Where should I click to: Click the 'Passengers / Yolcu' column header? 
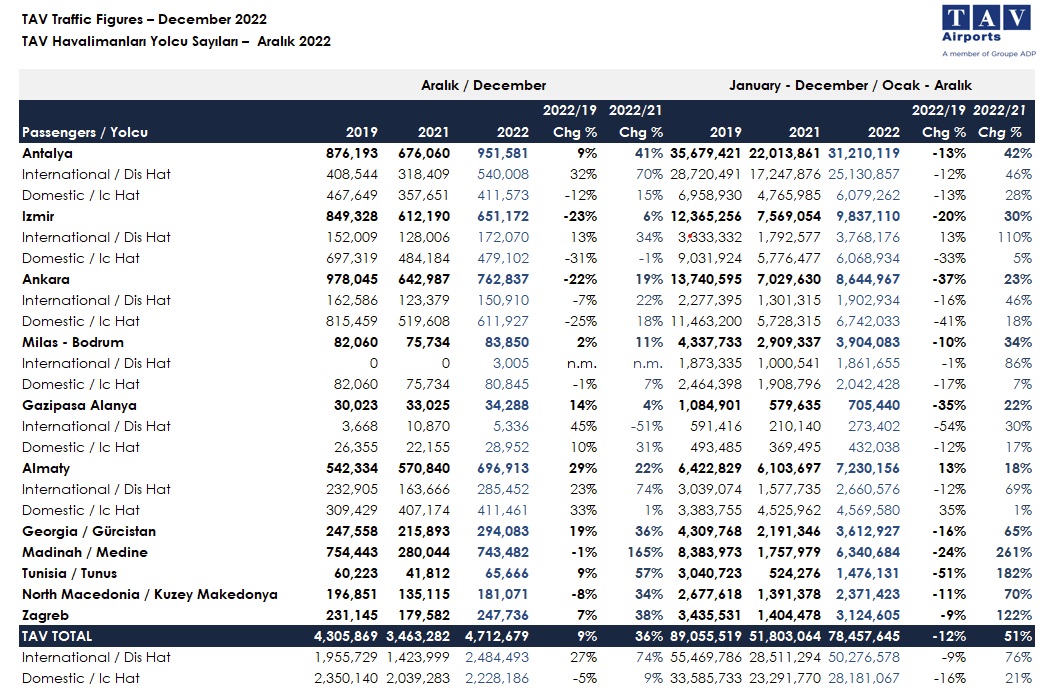pyautogui.click(x=85, y=132)
